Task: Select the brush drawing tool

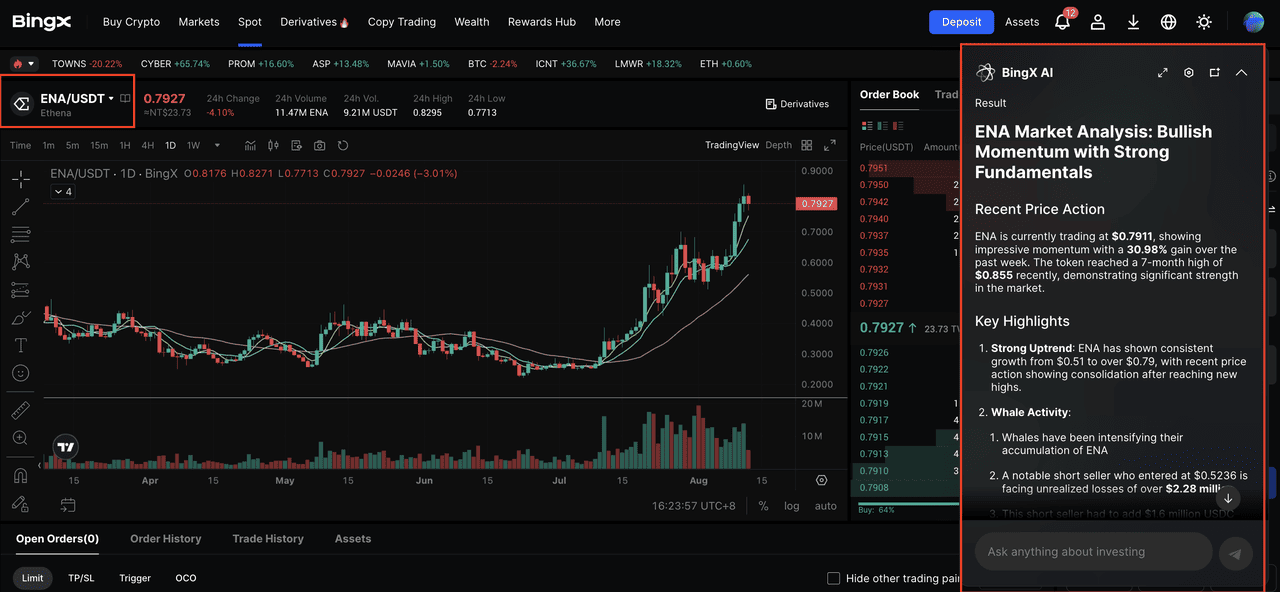Action: pos(20,318)
